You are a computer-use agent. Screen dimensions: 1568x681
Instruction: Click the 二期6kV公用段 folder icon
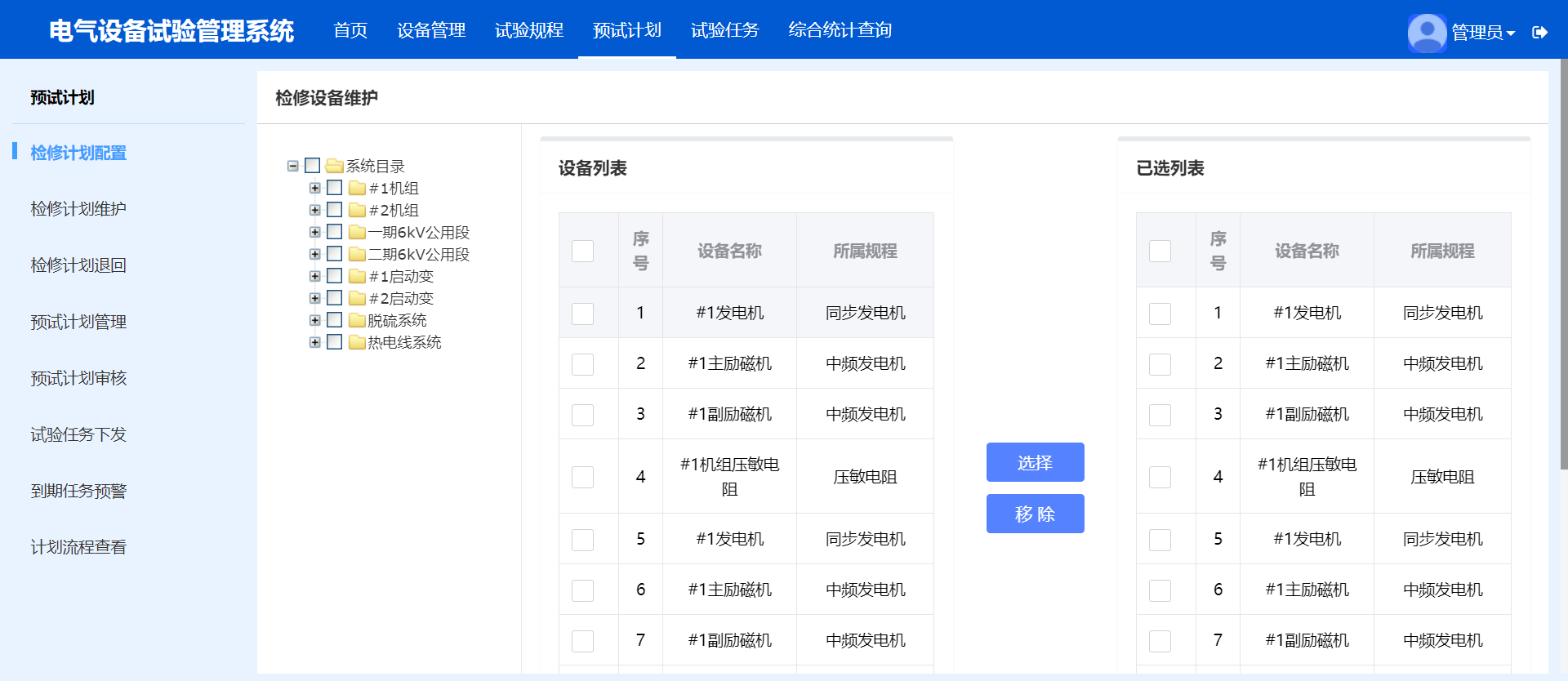coord(357,254)
